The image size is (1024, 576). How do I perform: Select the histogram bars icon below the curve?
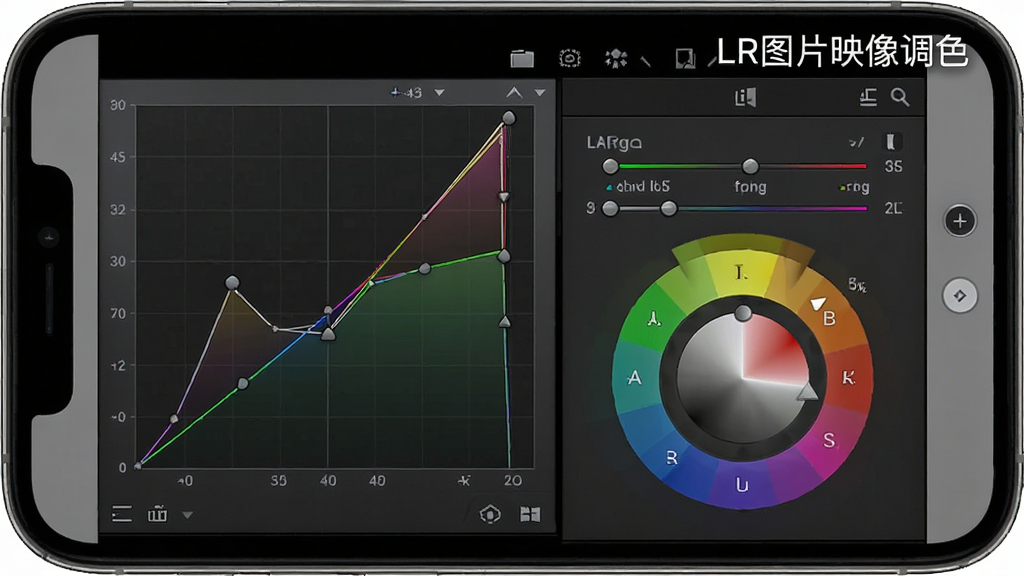(x=157, y=515)
